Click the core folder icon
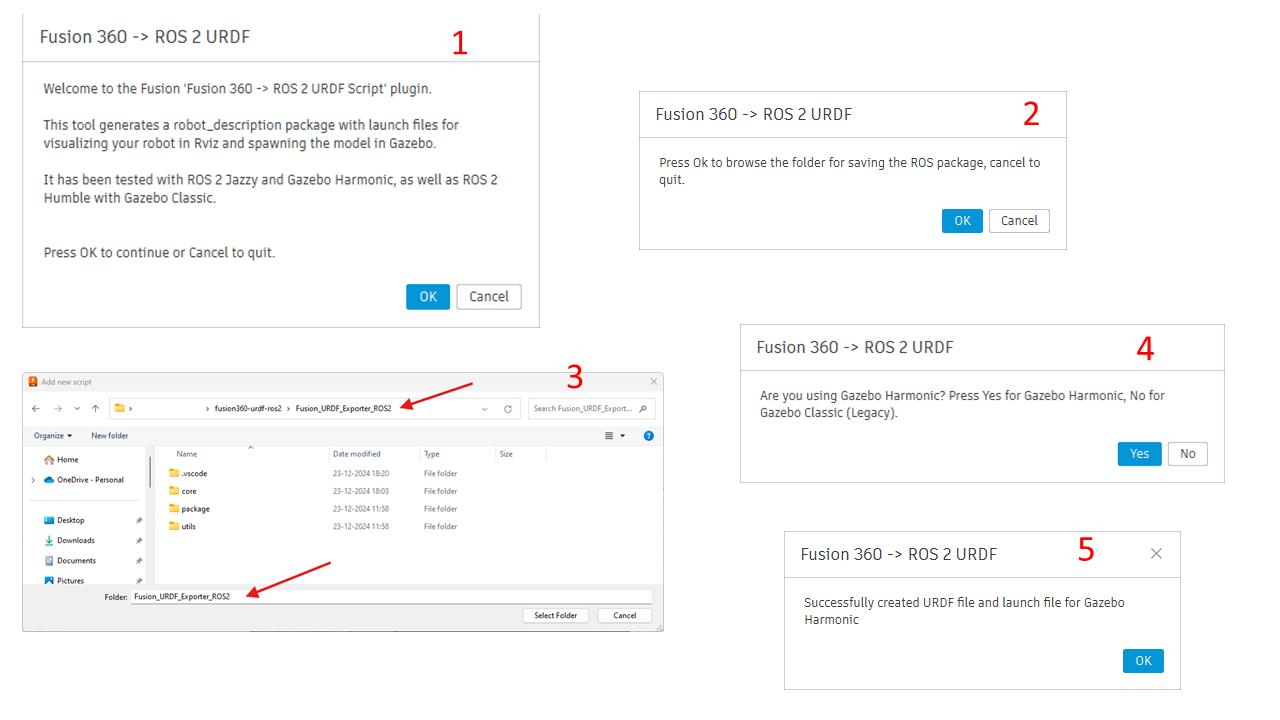The height and width of the screenshot is (720, 1280). (174, 491)
